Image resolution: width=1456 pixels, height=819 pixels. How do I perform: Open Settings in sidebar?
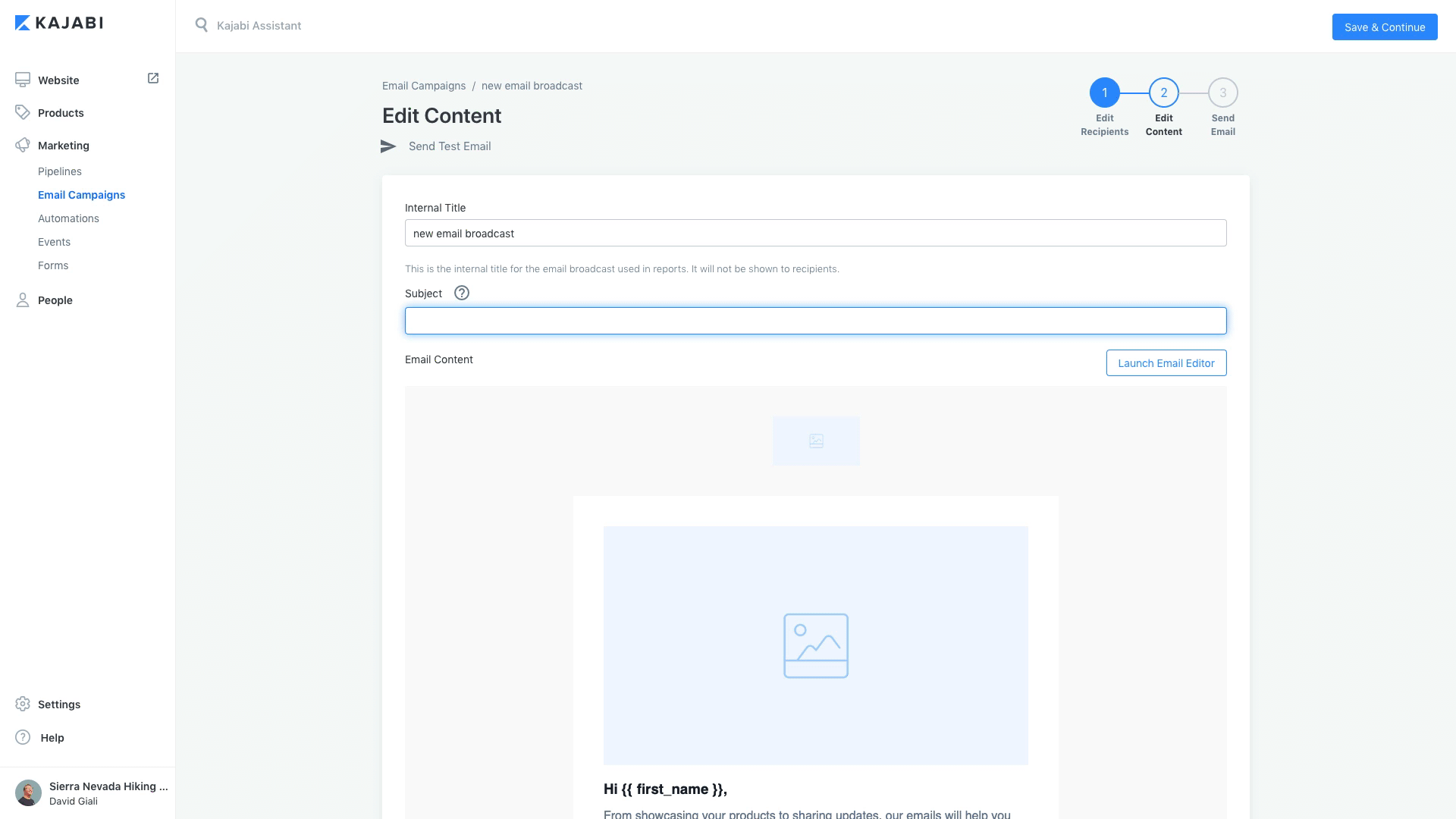pyautogui.click(x=59, y=704)
